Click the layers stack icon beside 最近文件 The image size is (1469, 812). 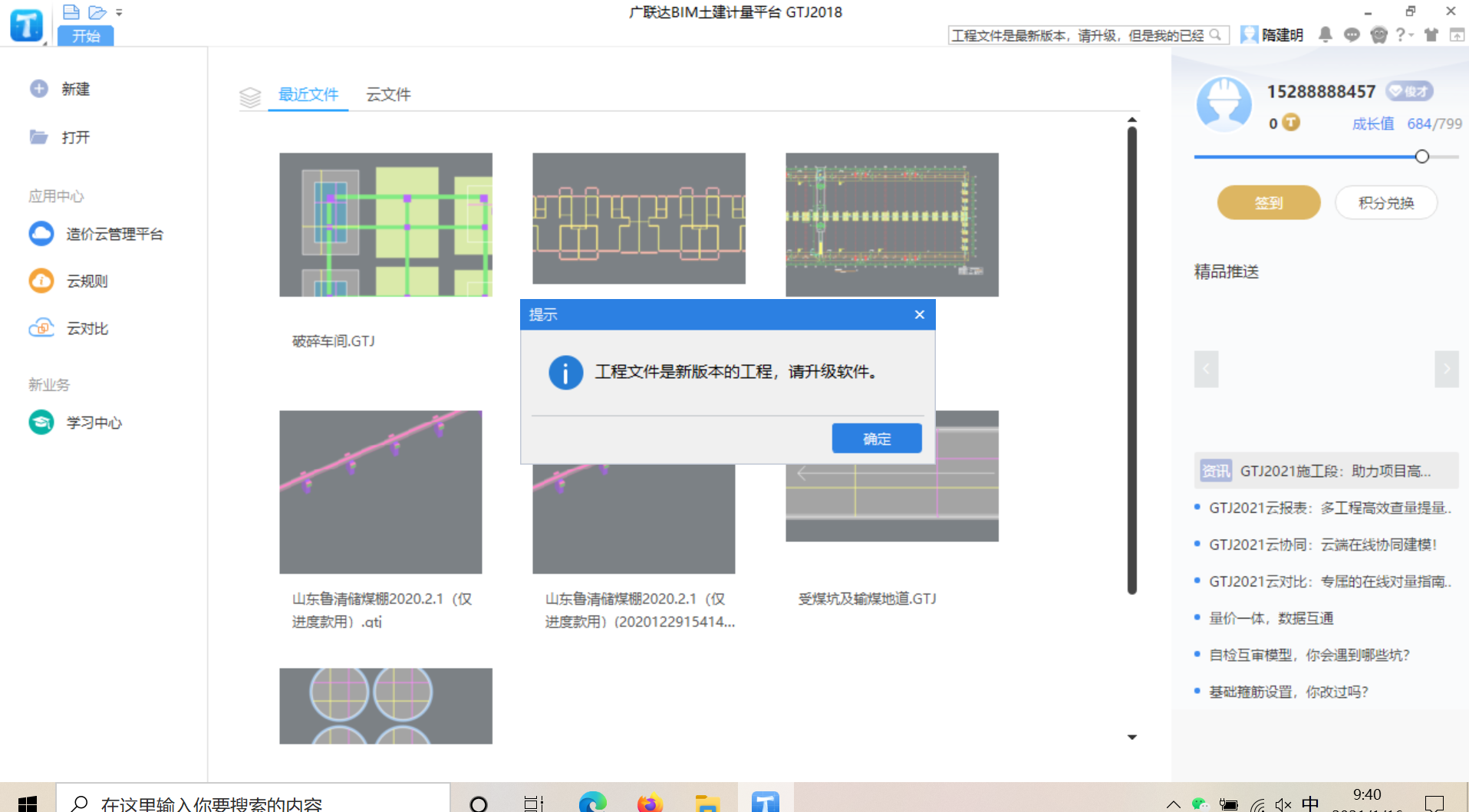(x=250, y=97)
